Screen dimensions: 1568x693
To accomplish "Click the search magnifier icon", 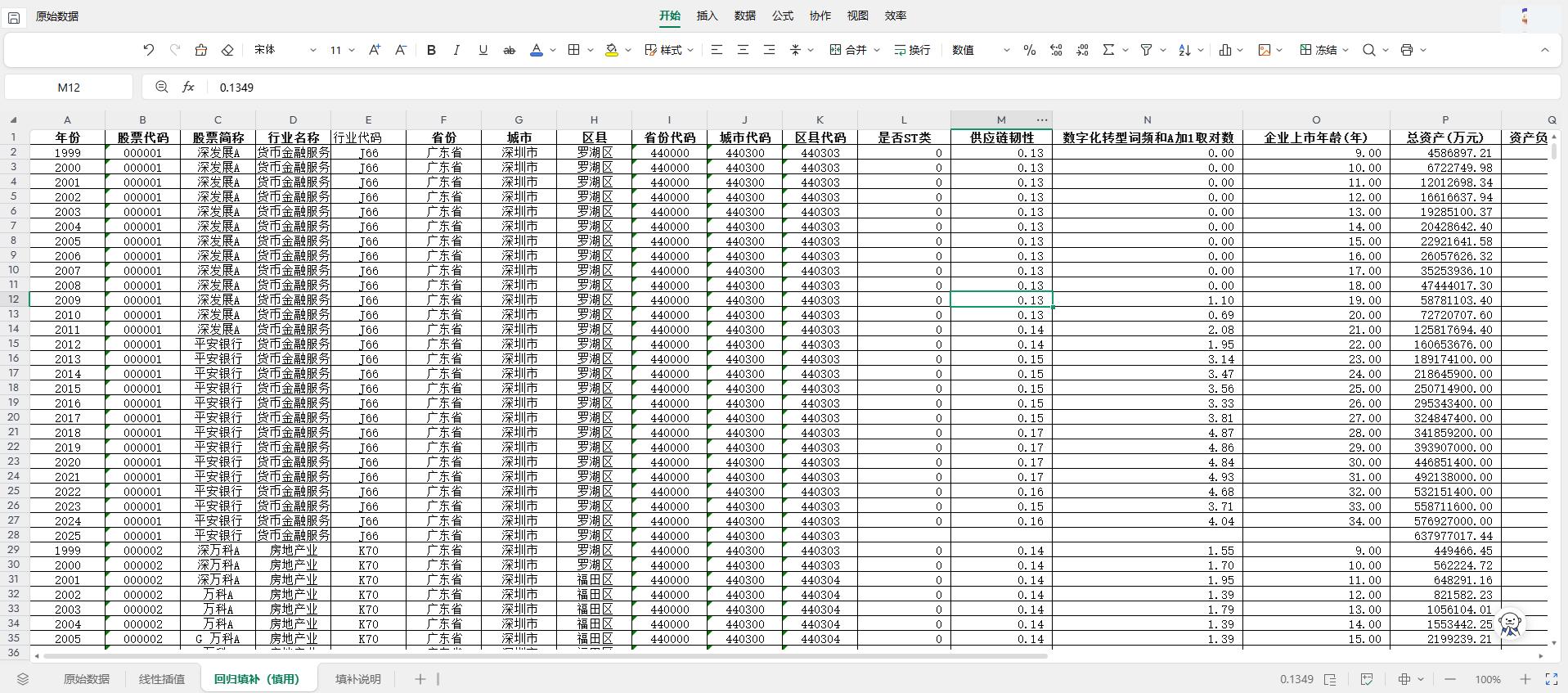I will pyautogui.click(x=1368, y=50).
